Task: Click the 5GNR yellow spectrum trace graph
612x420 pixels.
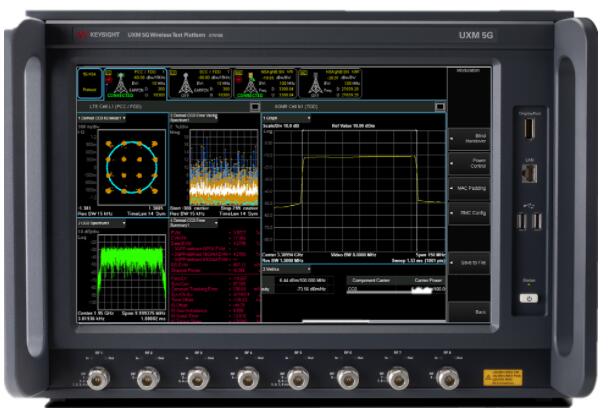Action: coord(359,190)
